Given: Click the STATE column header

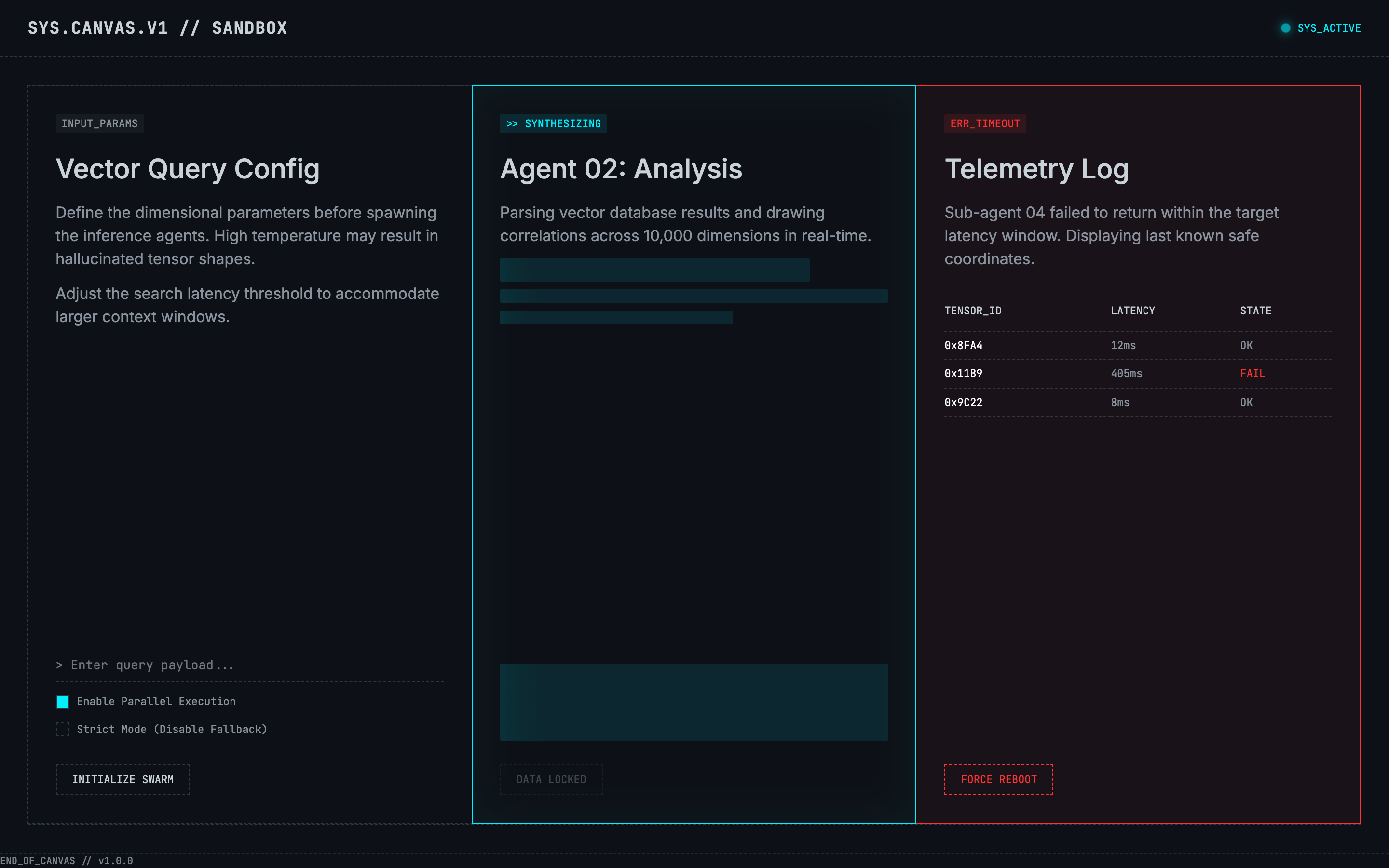Looking at the screenshot, I should click(1255, 311).
